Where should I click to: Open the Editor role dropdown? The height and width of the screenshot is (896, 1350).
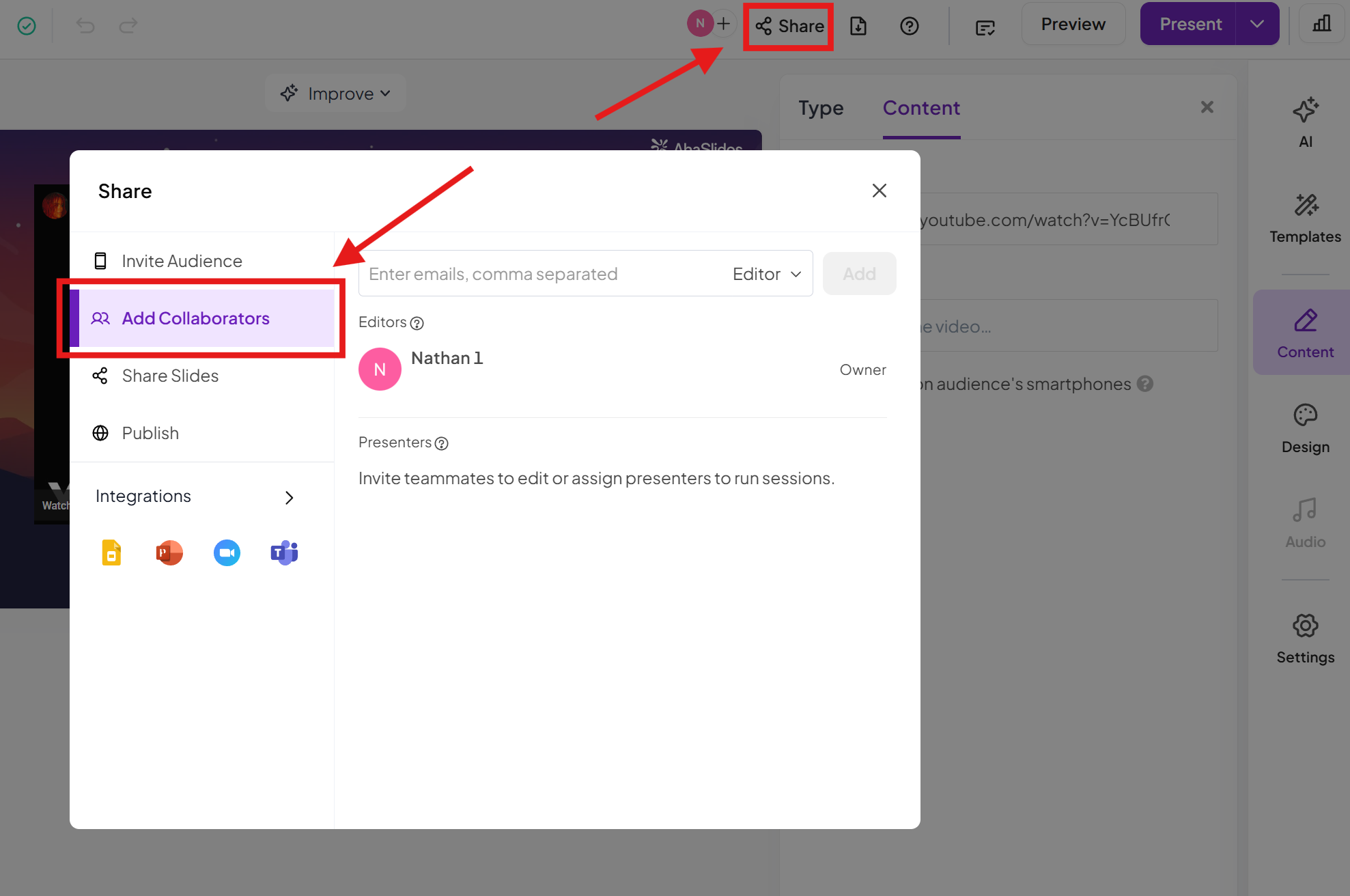pyautogui.click(x=766, y=274)
